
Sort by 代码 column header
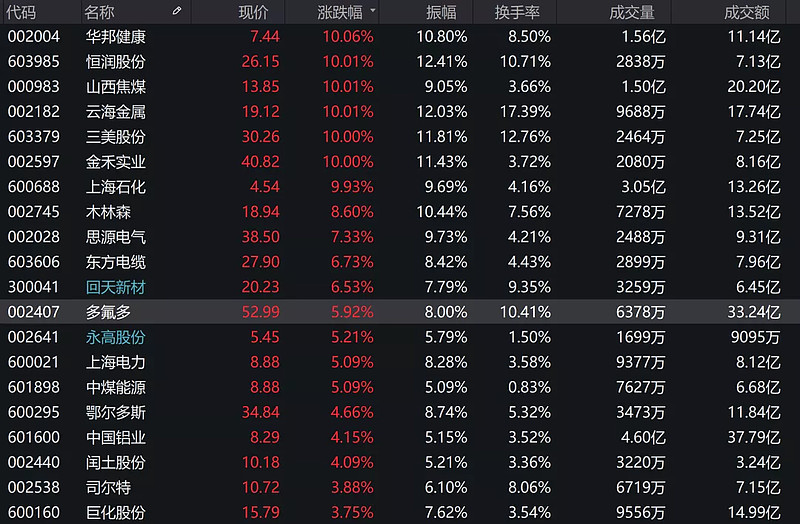(21, 12)
